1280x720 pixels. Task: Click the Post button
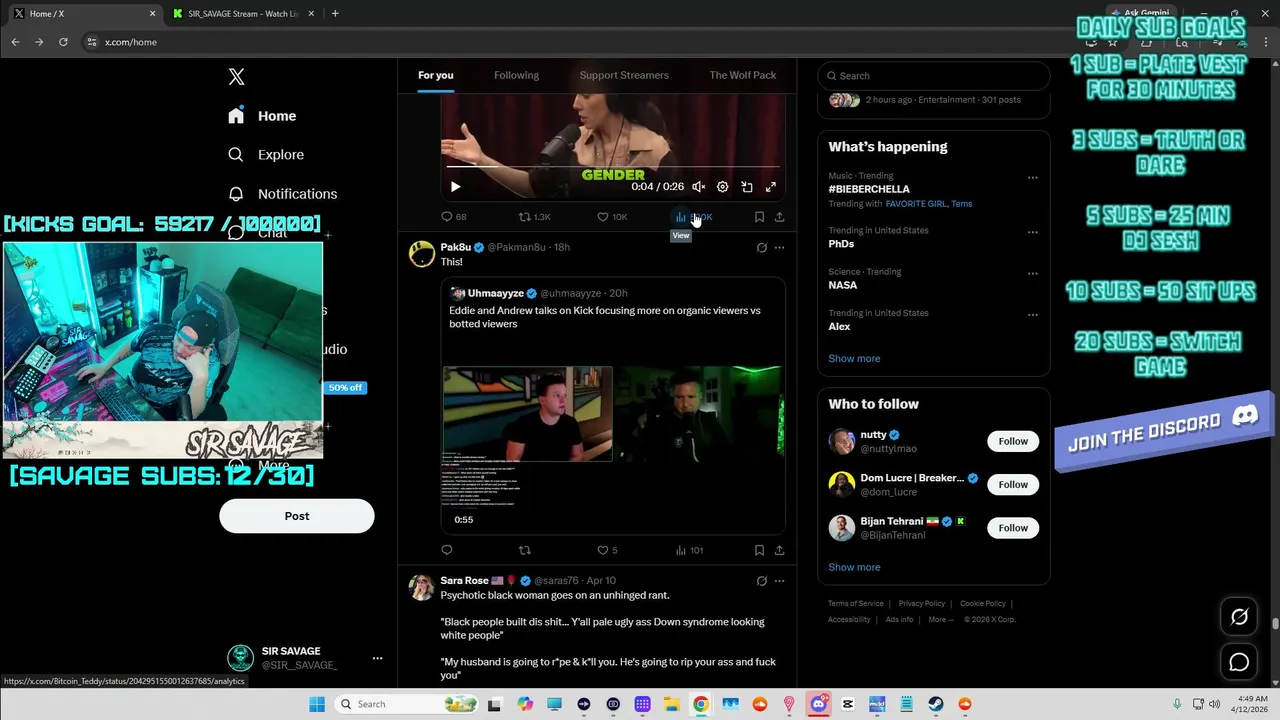(x=297, y=516)
